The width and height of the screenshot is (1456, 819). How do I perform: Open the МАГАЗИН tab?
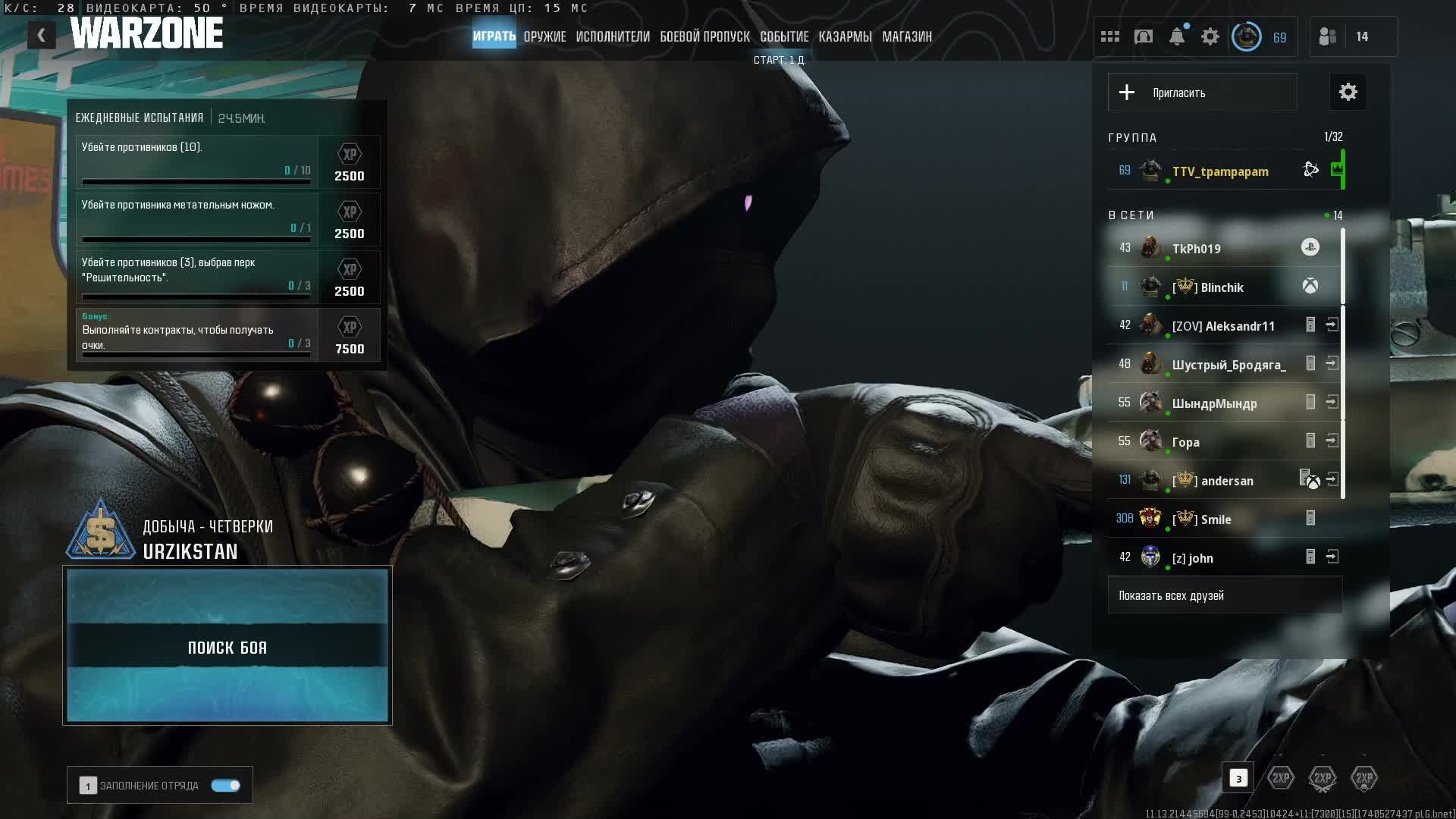click(906, 36)
